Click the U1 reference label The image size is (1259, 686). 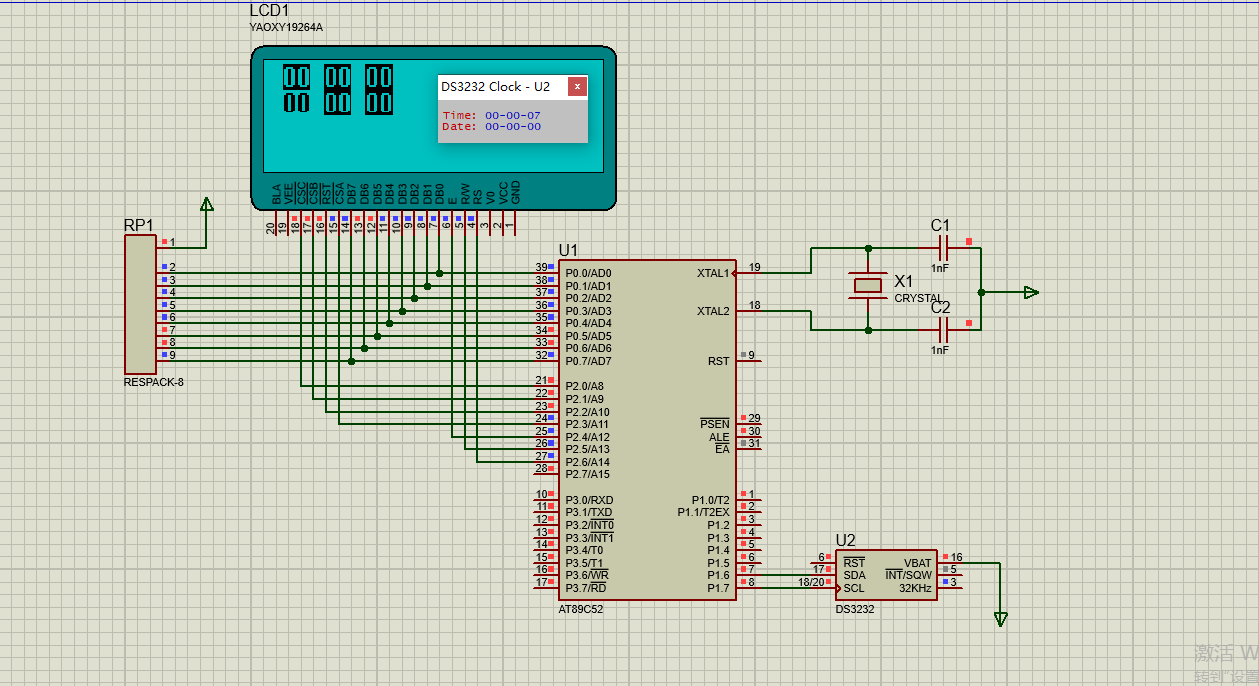tap(568, 249)
